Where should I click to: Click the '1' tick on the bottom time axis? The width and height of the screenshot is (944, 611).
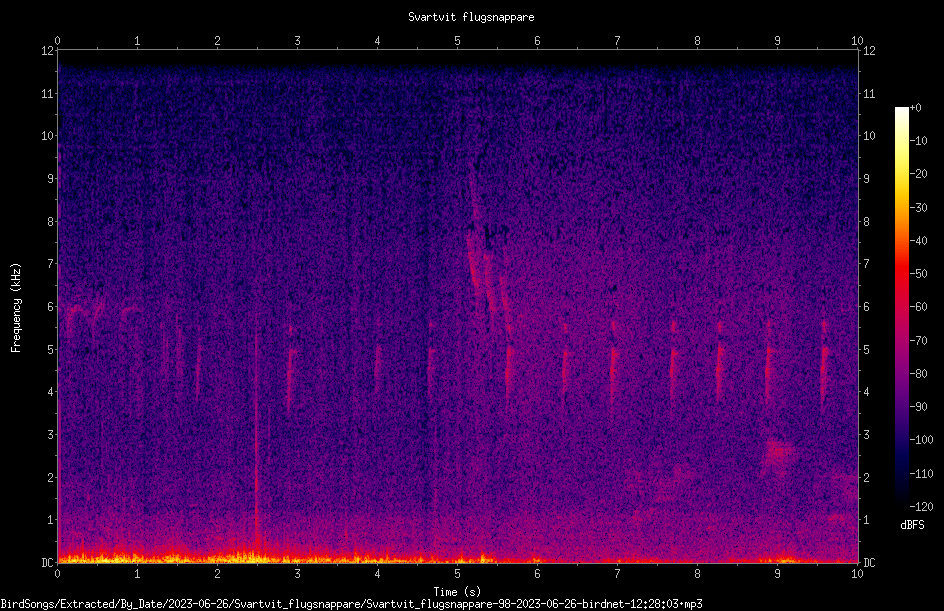tap(137, 574)
